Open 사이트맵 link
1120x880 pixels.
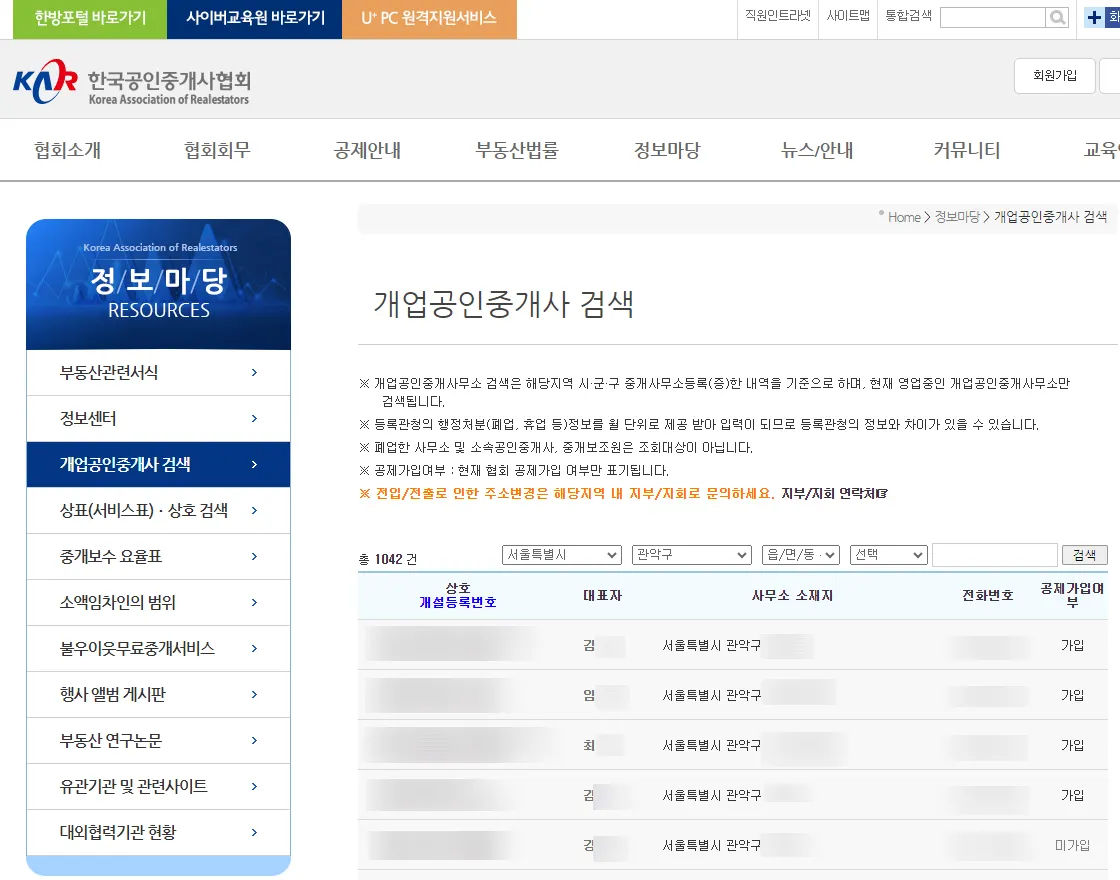point(848,16)
